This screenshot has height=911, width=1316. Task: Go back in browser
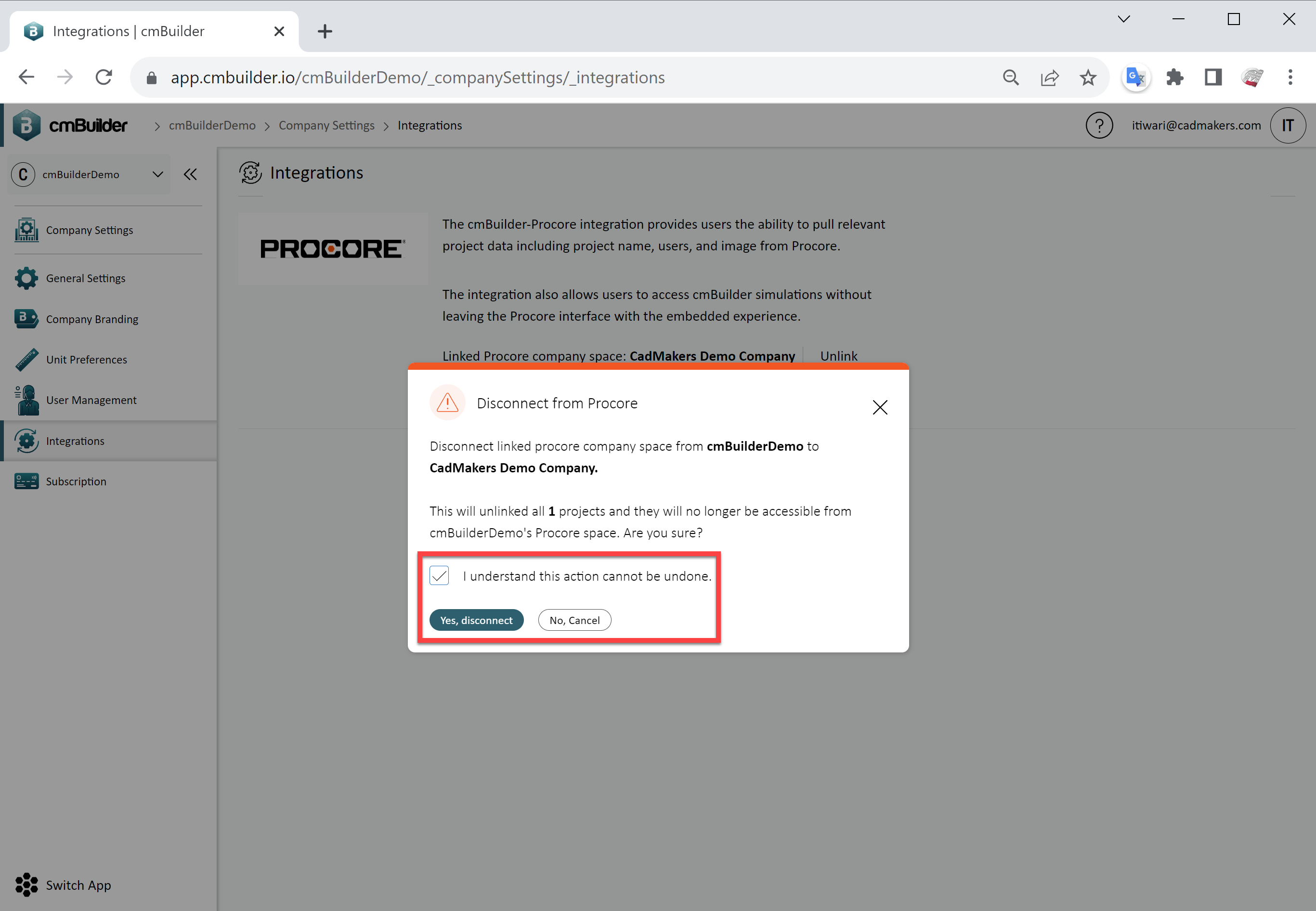coord(26,77)
